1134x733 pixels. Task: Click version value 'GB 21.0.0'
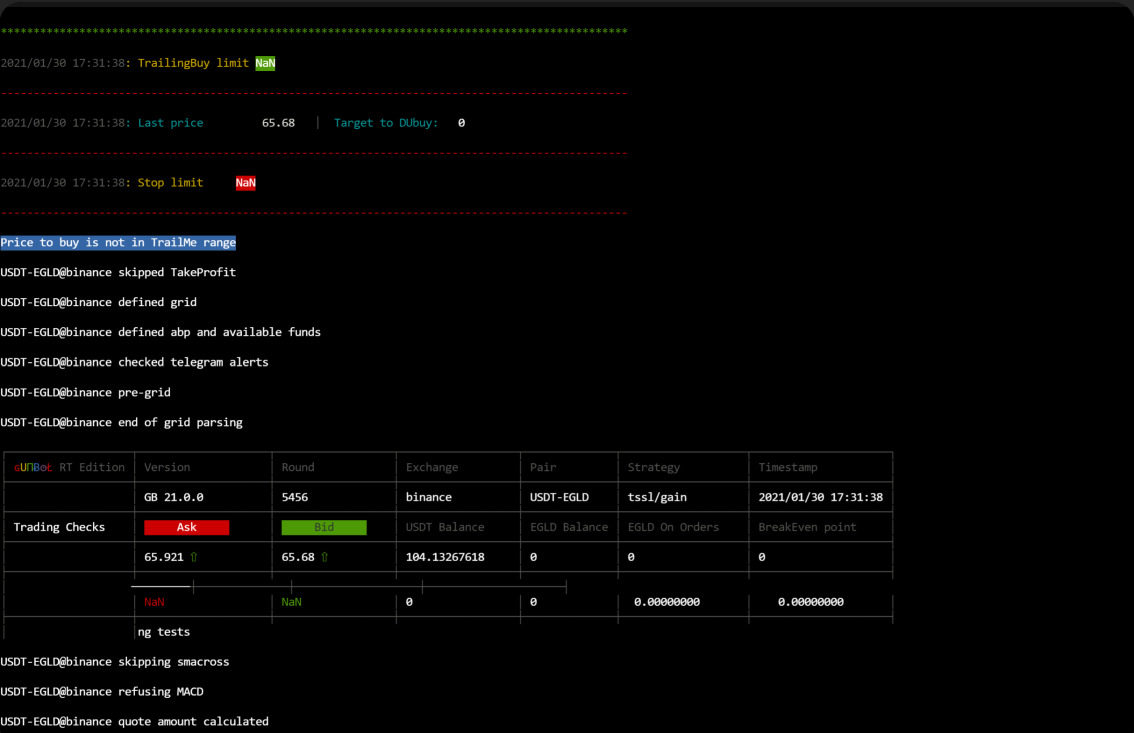174,497
